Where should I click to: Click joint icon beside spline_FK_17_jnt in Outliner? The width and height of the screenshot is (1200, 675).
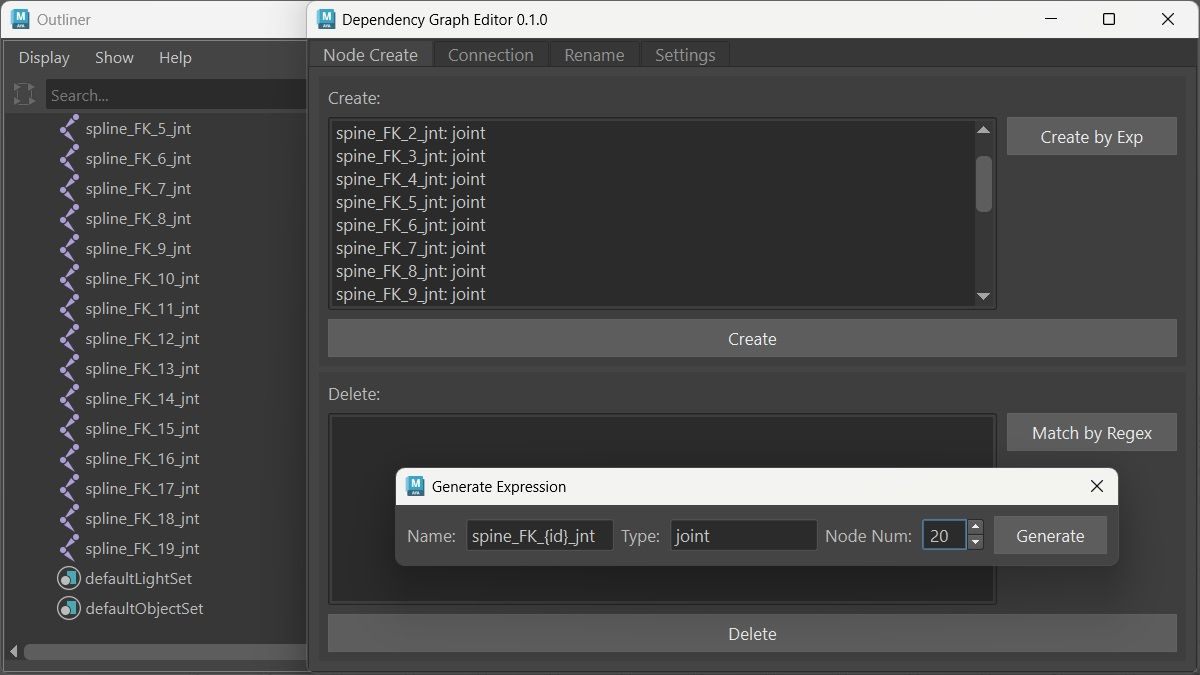69,488
